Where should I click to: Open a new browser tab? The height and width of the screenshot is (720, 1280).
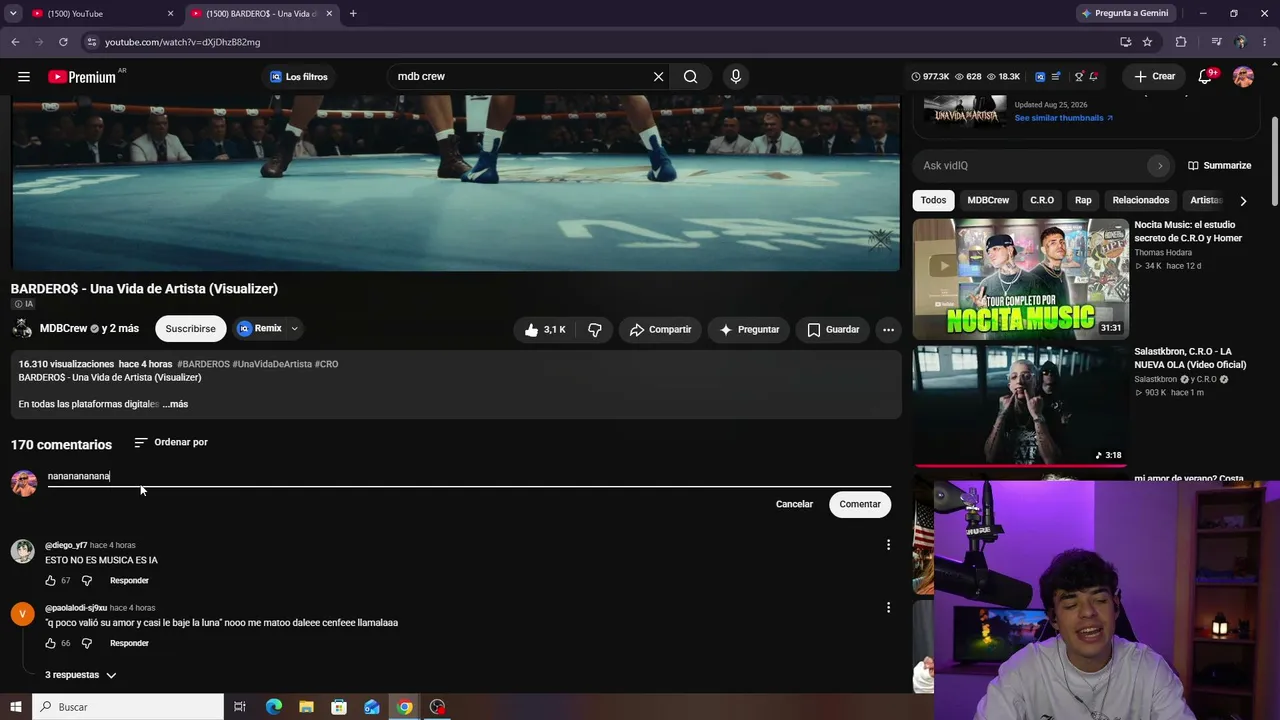(353, 14)
